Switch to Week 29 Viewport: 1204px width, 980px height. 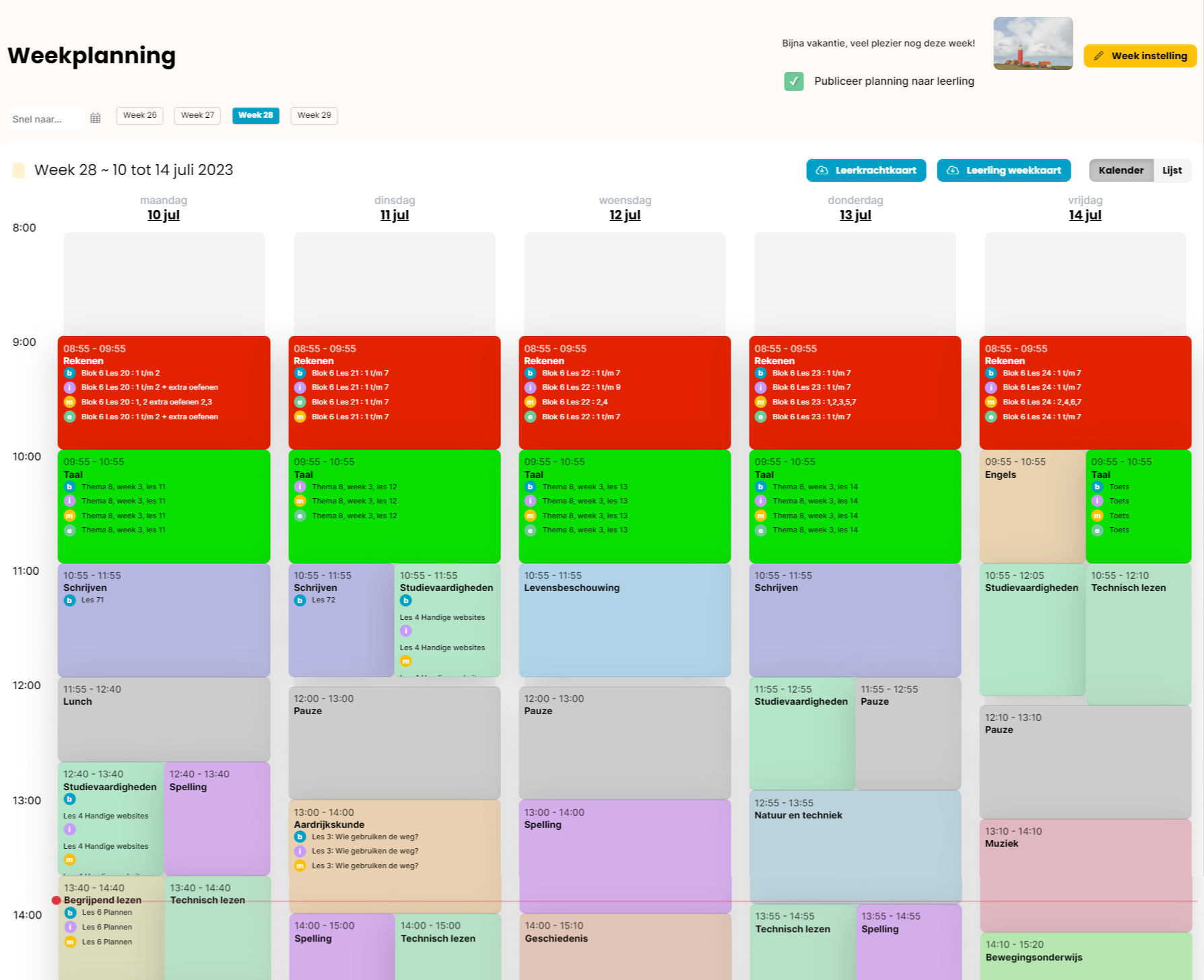pyautogui.click(x=314, y=115)
